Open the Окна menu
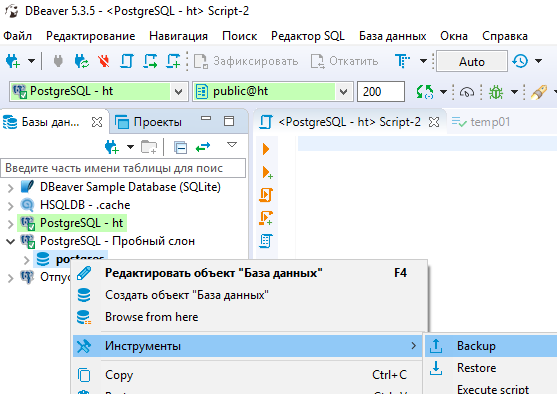This screenshot has height=394, width=557. (x=454, y=36)
